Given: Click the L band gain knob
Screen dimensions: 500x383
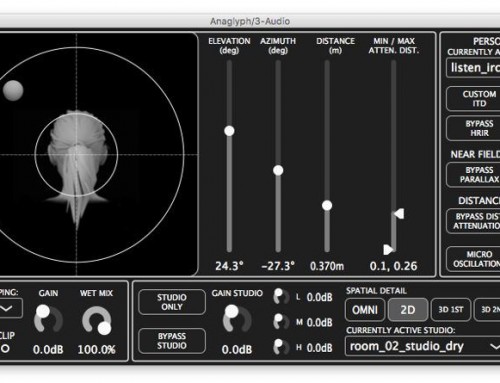Looking at the screenshot, I should tap(281, 296).
